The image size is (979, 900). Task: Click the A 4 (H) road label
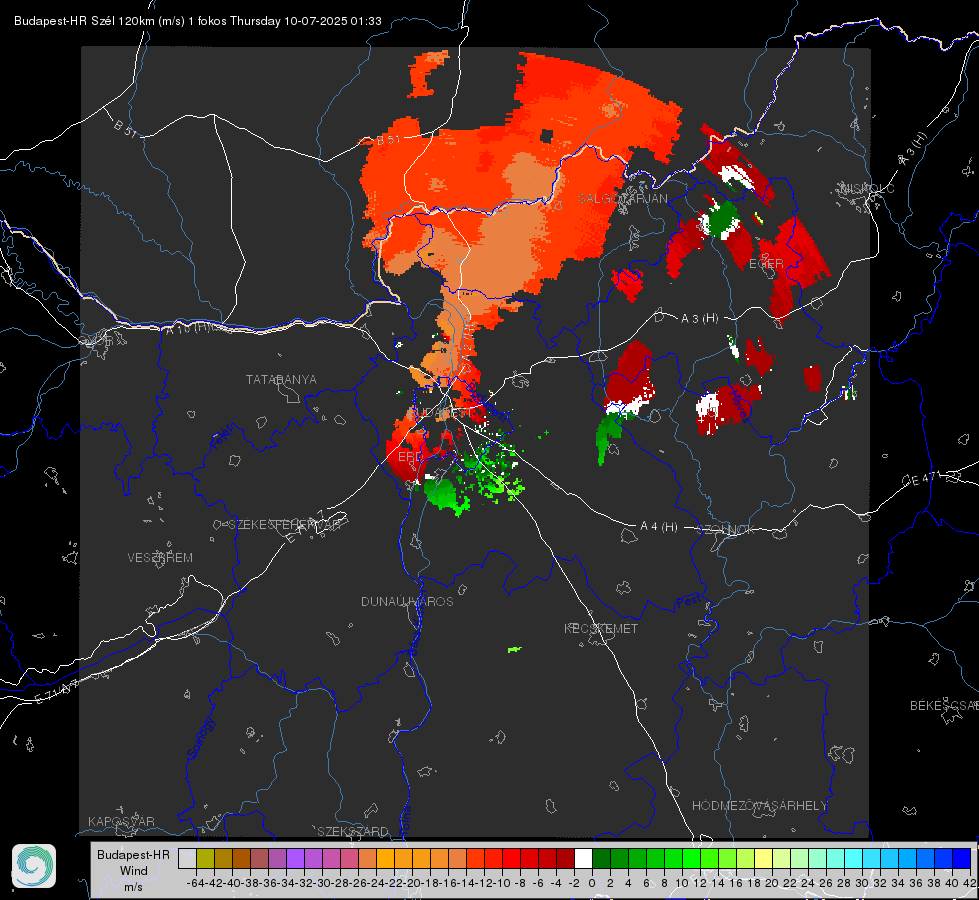pyautogui.click(x=659, y=527)
